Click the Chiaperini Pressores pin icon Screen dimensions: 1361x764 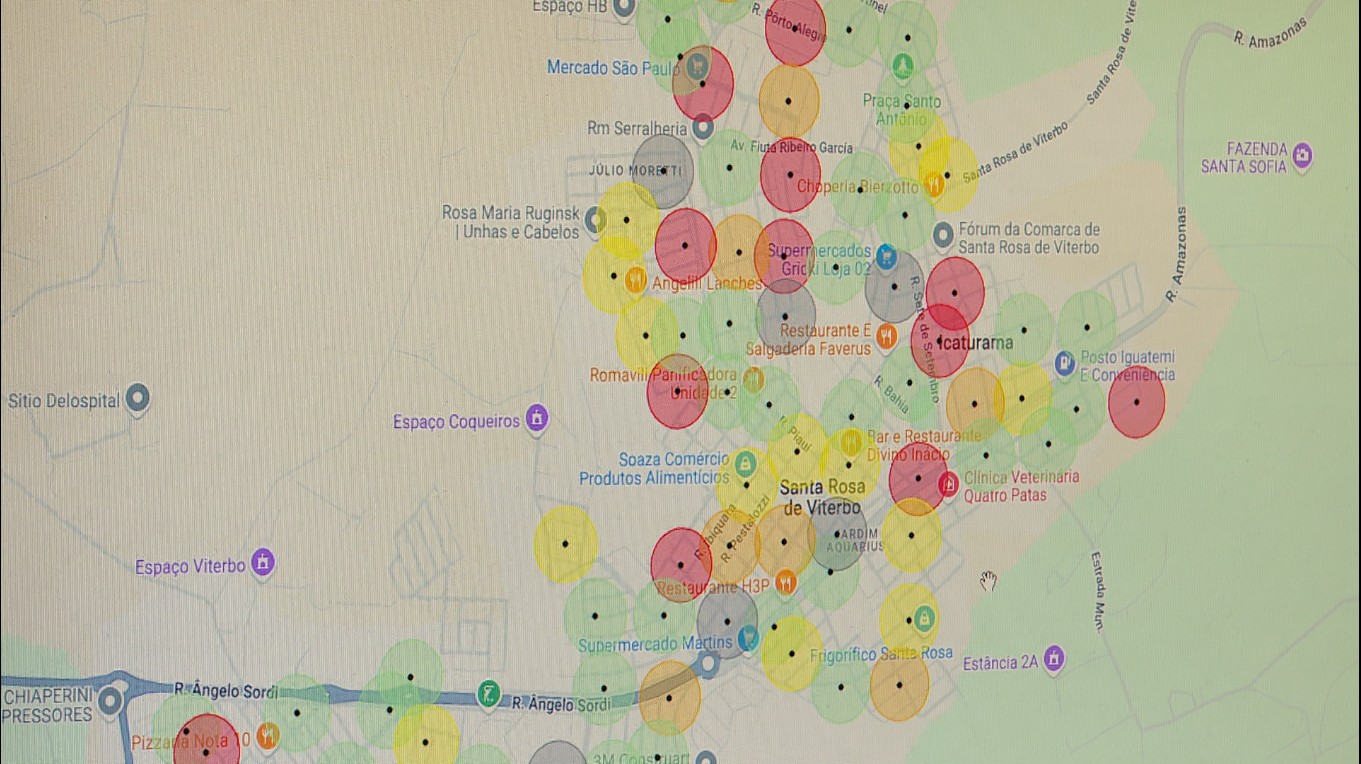click(109, 702)
